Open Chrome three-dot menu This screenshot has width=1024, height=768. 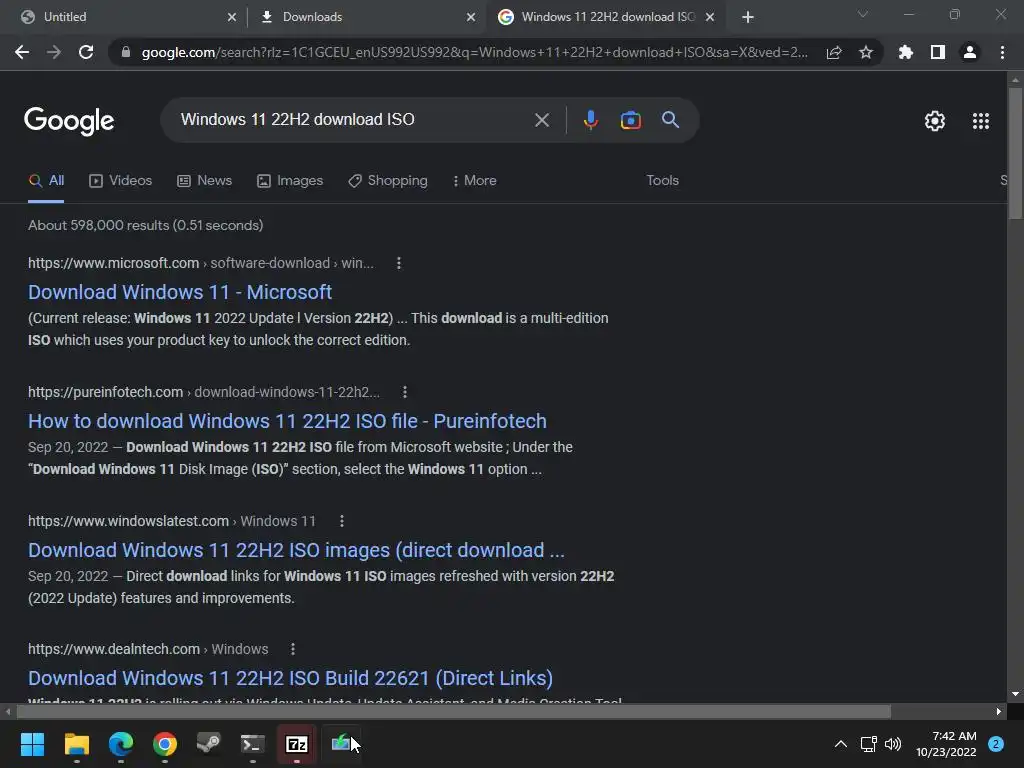pos(1002,52)
